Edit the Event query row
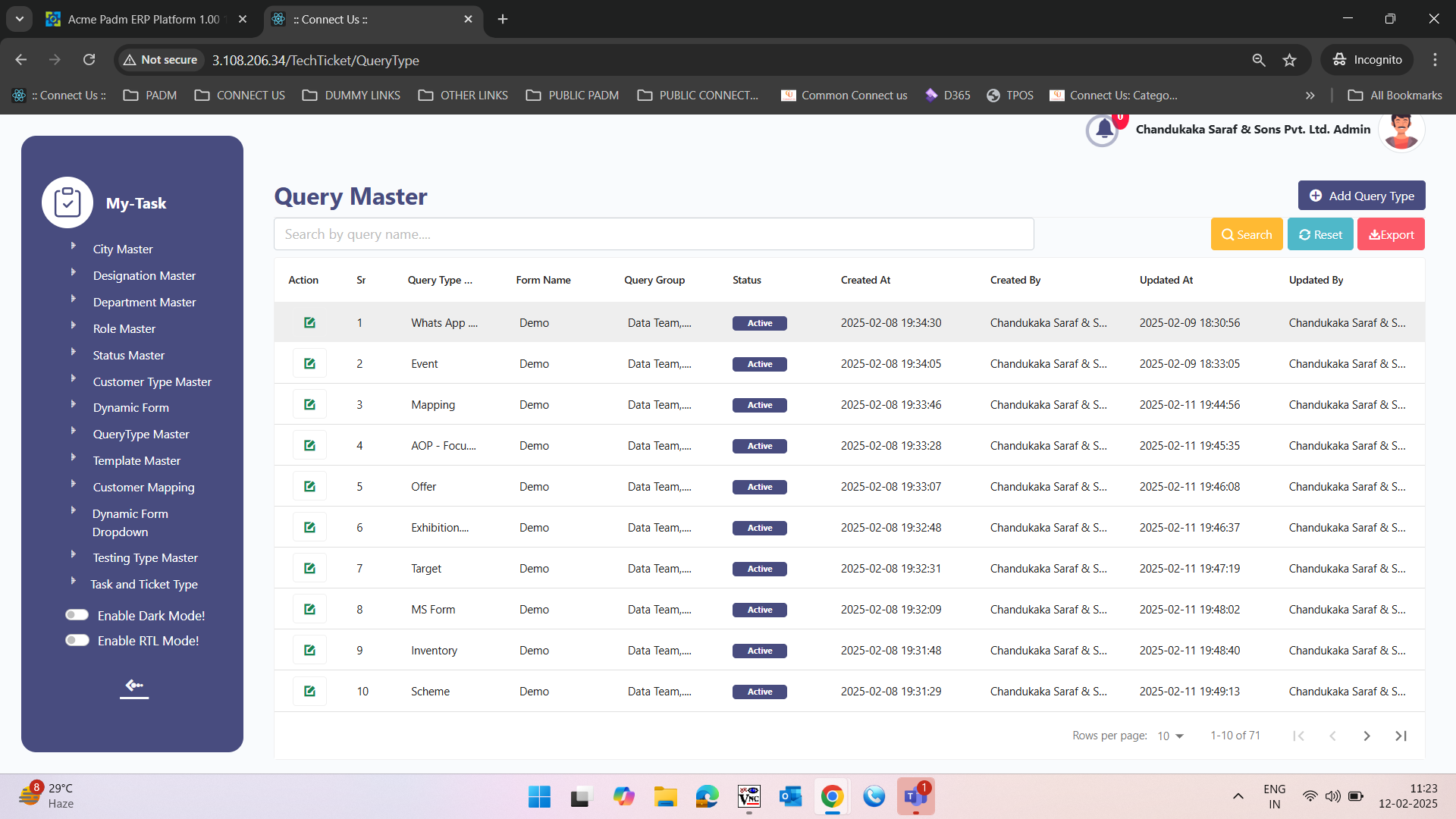This screenshot has height=819, width=1456. (309, 363)
